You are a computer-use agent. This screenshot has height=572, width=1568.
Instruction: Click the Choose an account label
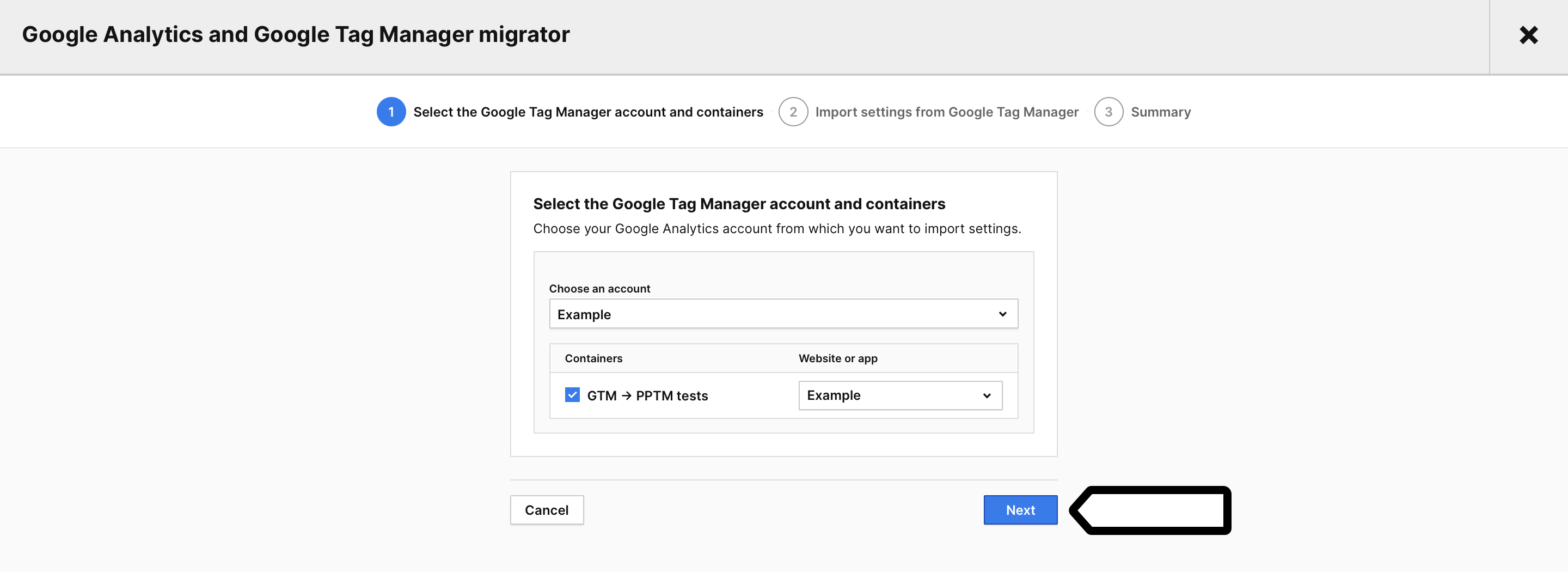pyautogui.click(x=599, y=289)
